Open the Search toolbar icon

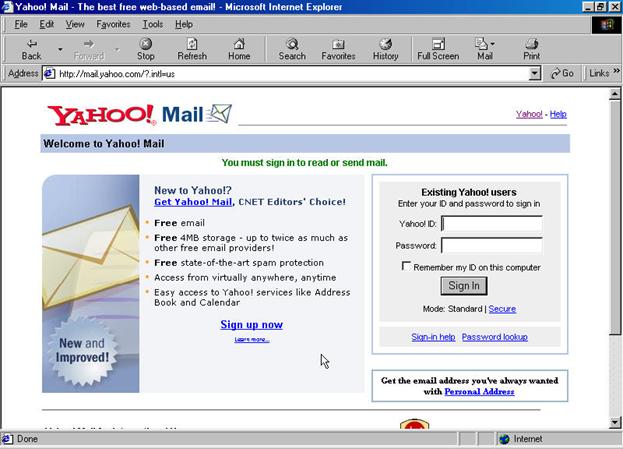(x=292, y=49)
